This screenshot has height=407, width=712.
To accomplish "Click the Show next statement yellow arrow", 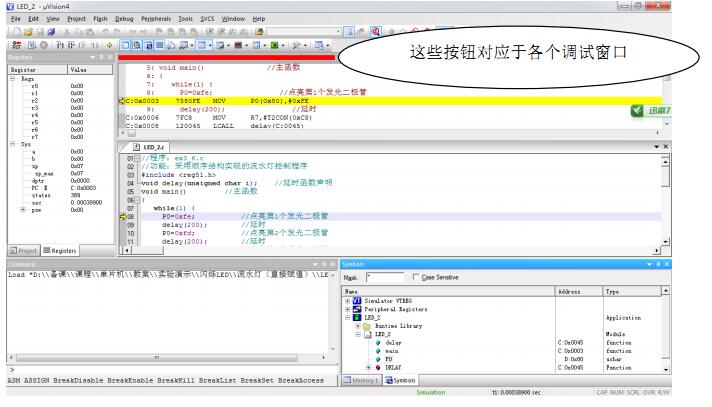I will click(109, 45).
